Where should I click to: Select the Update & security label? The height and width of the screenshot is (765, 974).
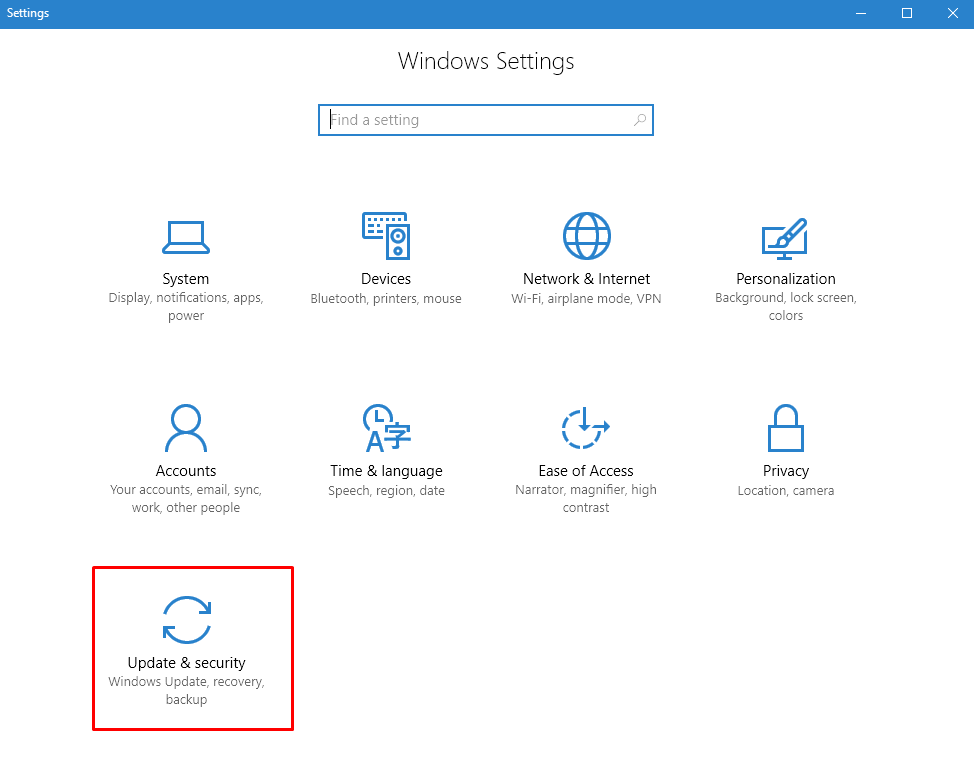(186, 663)
